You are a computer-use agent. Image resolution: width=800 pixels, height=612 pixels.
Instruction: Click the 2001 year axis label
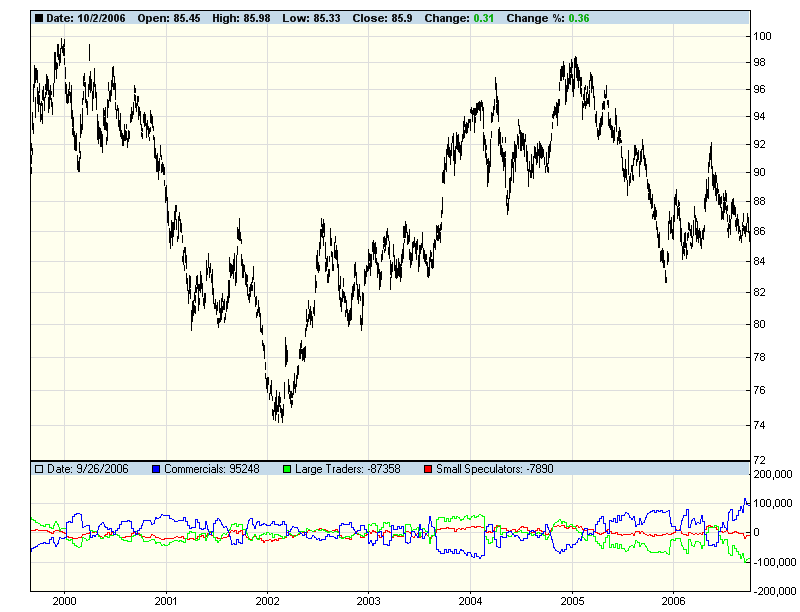166,601
